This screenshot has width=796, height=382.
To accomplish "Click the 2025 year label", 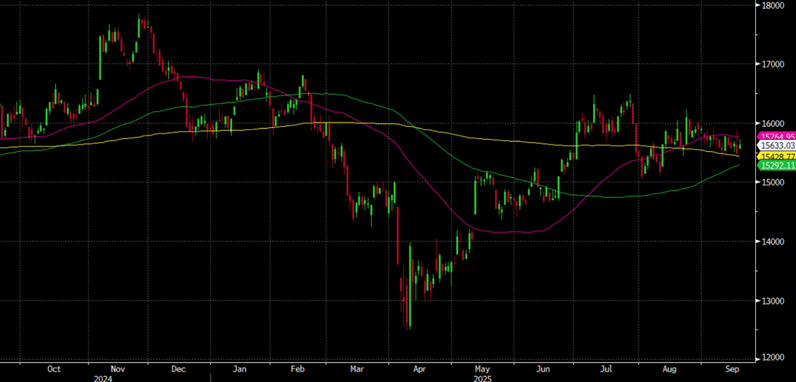I will click(483, 378).
